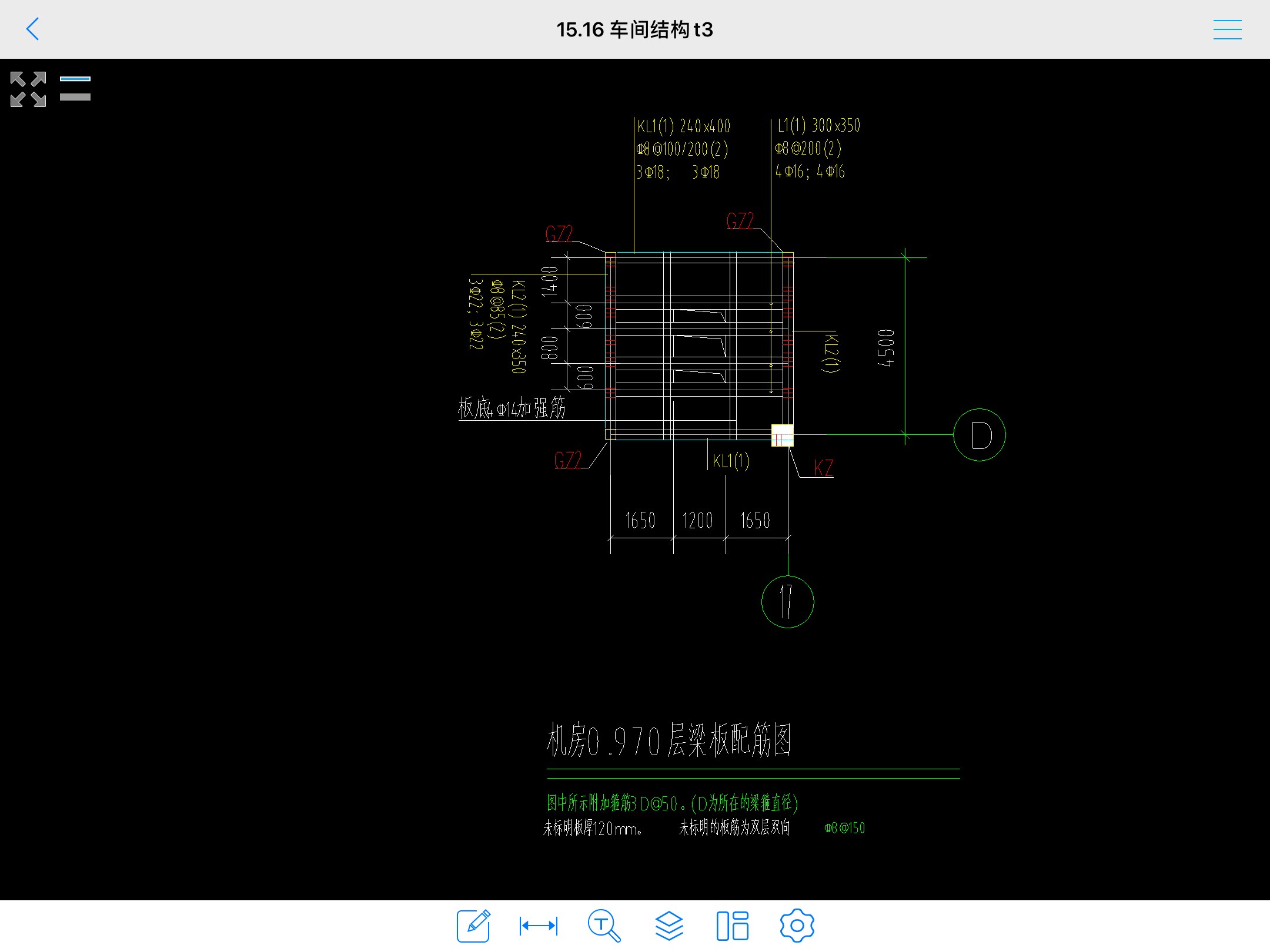This screenshot has height=952, width=1270.
Task: Click the axis bubble labeled 17
Action: click(787, 601)
